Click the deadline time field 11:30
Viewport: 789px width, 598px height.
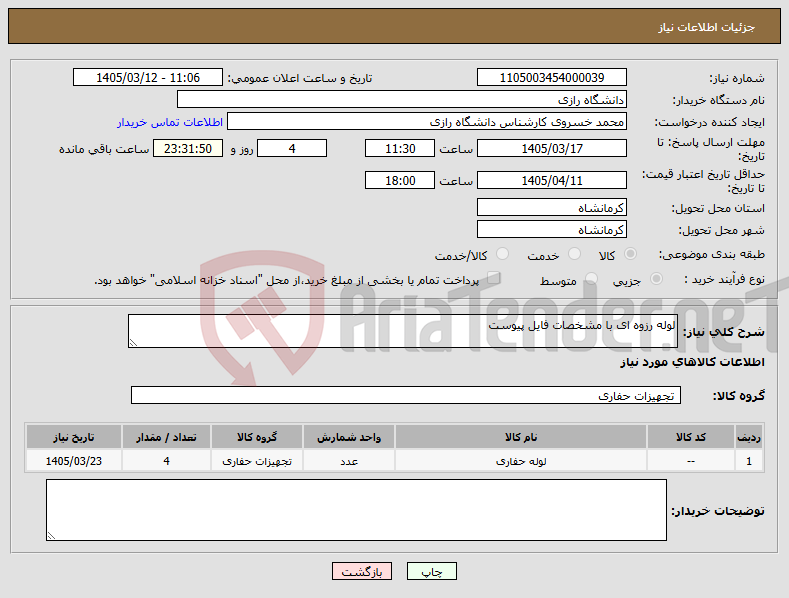(400, 148)
